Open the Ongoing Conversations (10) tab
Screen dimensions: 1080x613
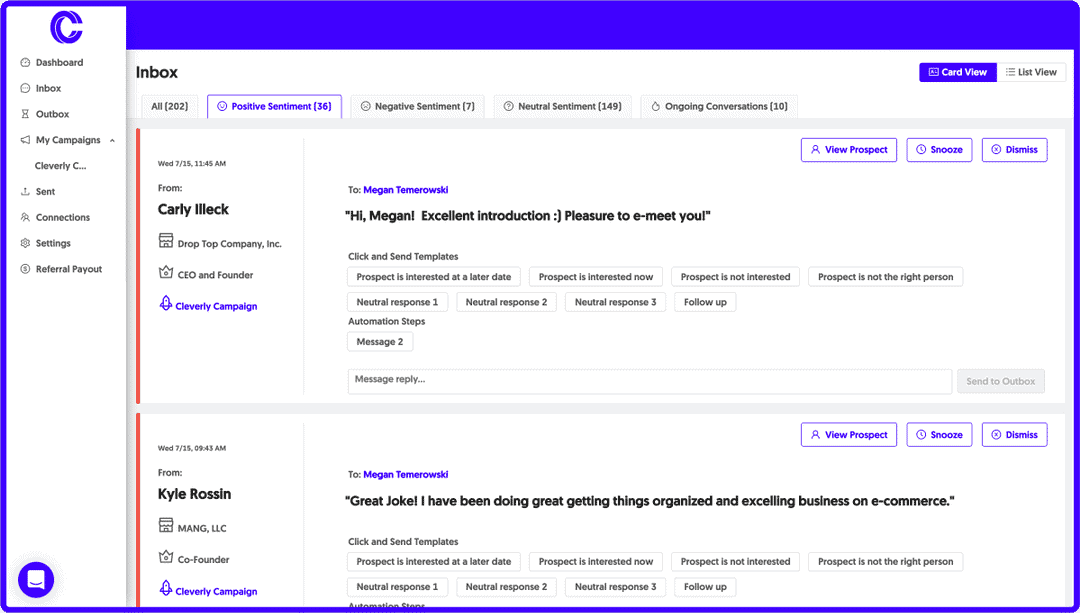718,106
